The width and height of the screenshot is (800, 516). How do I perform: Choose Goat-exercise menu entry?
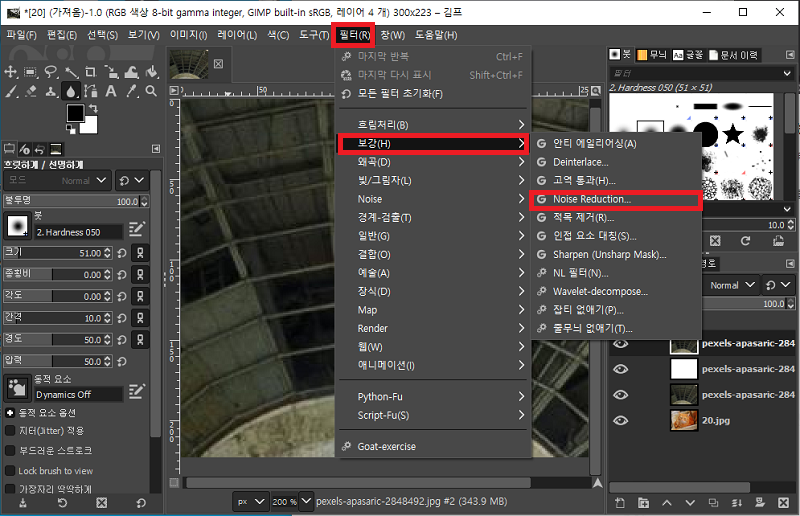pos(433,447)
